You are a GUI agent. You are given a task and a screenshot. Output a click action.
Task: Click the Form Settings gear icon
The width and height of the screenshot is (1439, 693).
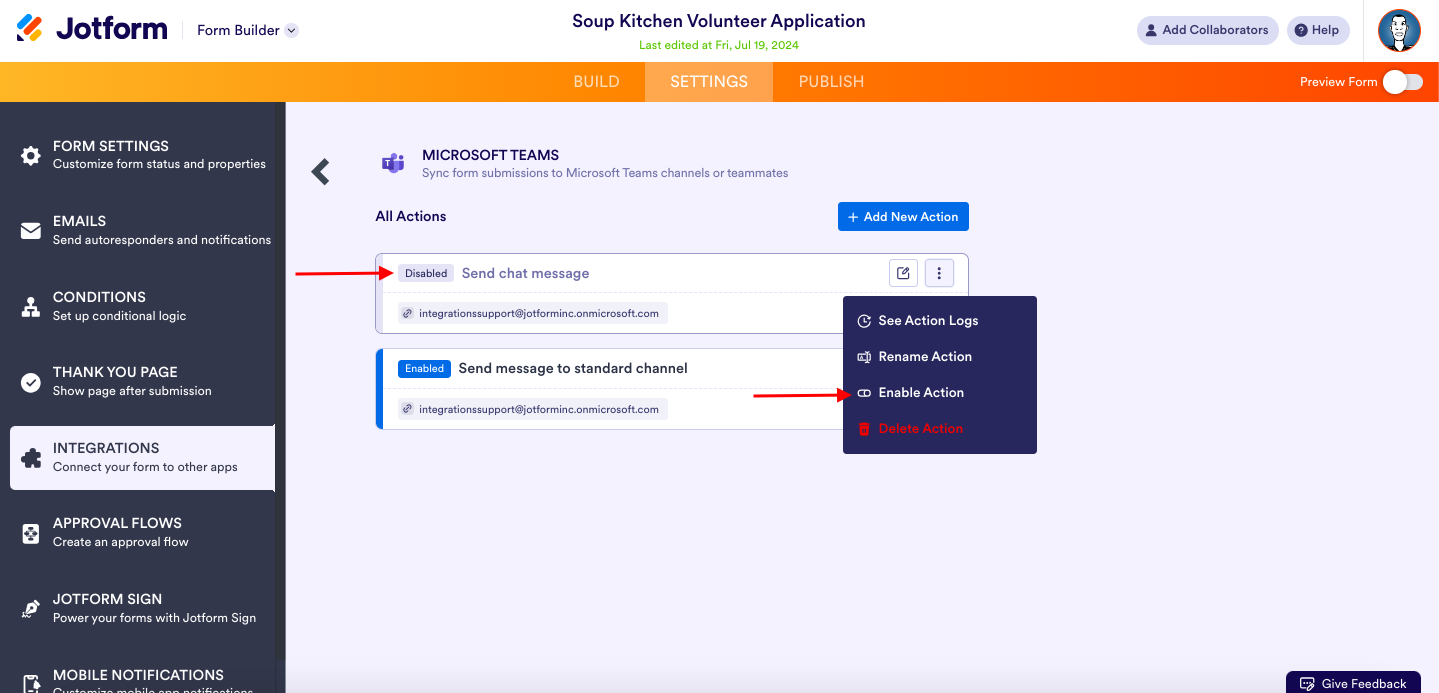[31, 155]
